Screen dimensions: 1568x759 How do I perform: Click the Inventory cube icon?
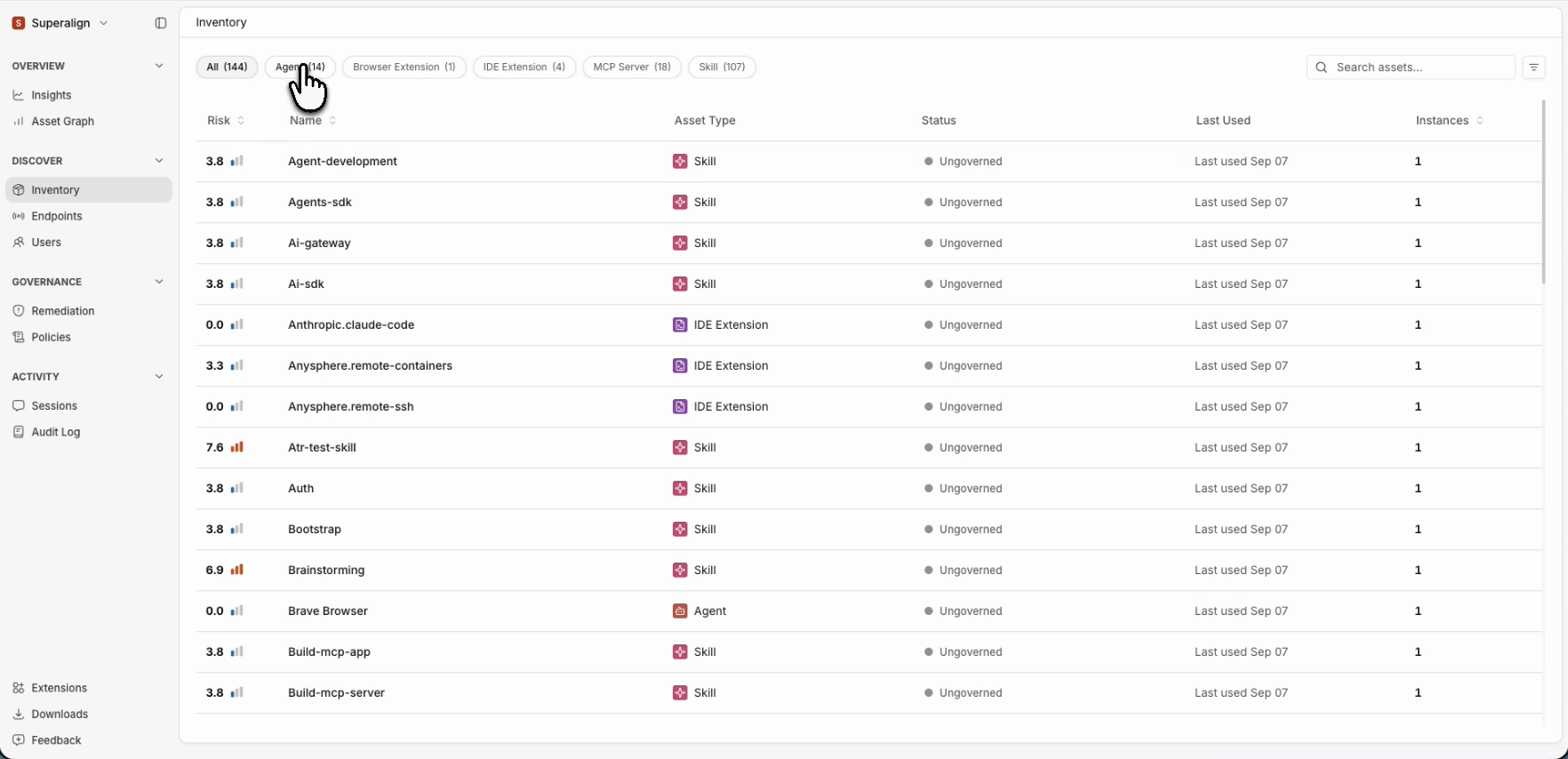18,190
